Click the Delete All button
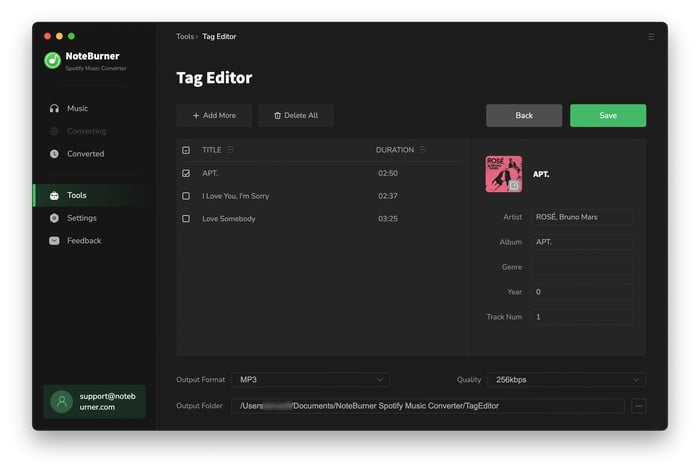 [296, 116]
